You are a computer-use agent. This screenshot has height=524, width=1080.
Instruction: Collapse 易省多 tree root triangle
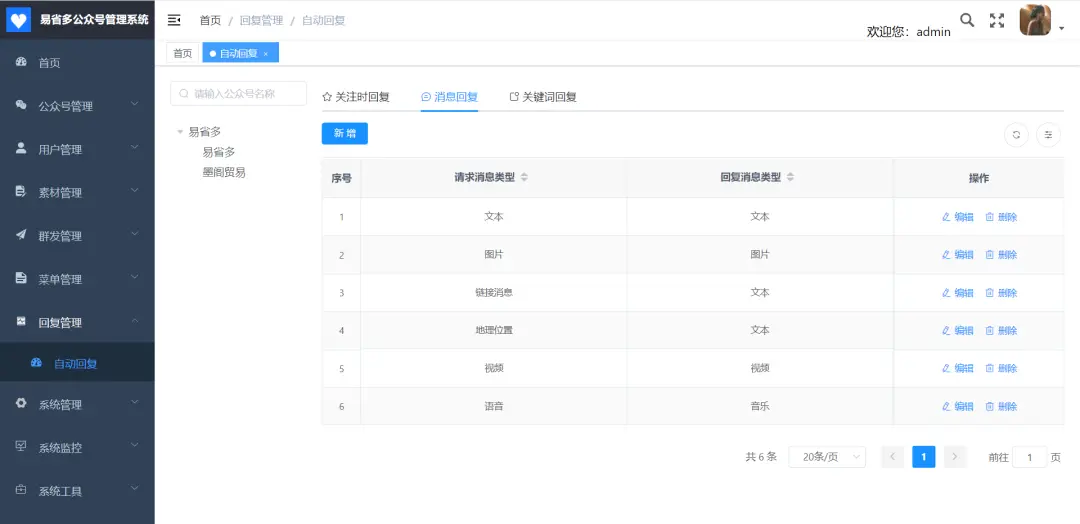pos(180,132)
